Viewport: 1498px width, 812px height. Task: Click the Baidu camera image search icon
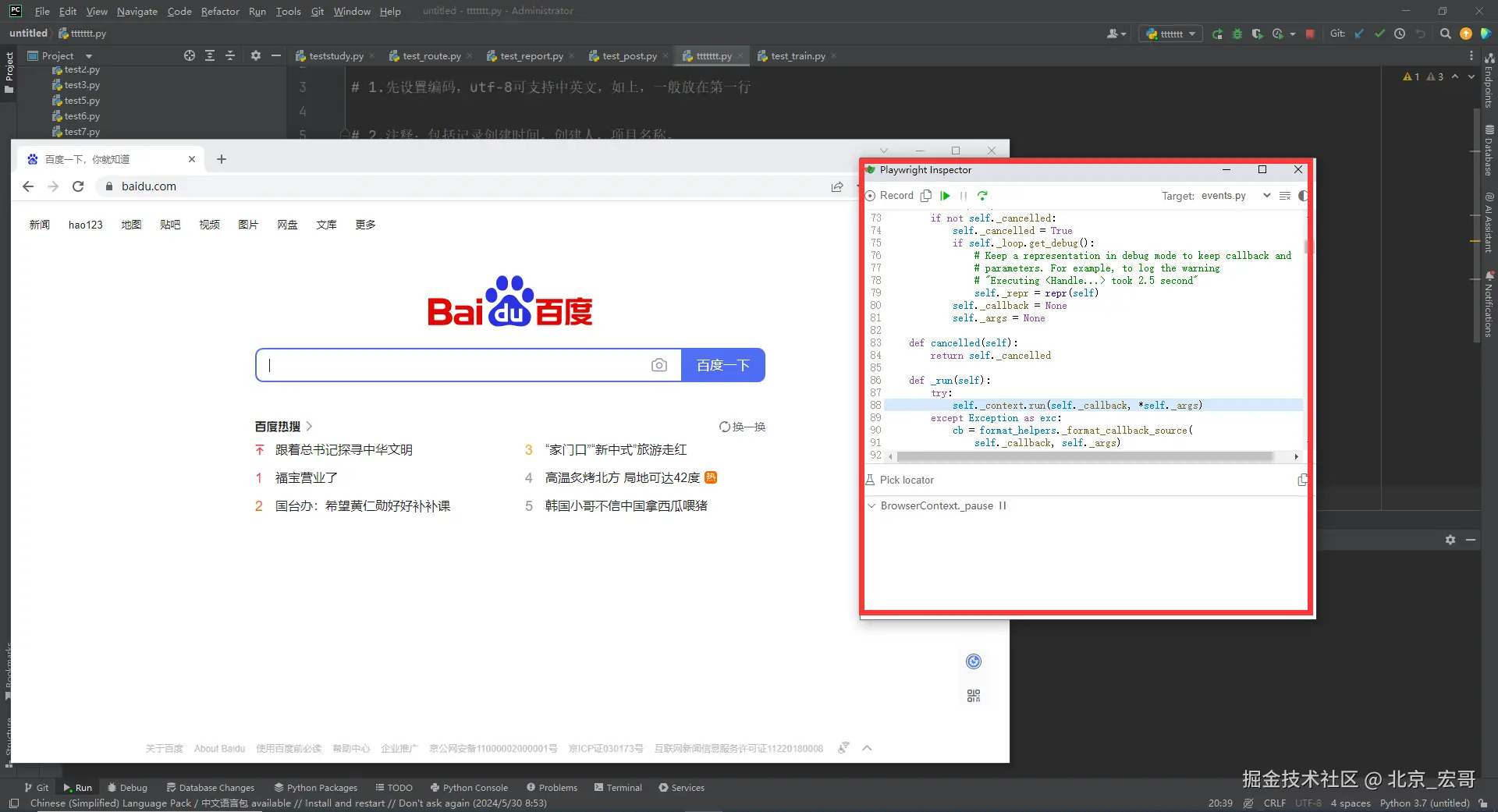point(659,365)
